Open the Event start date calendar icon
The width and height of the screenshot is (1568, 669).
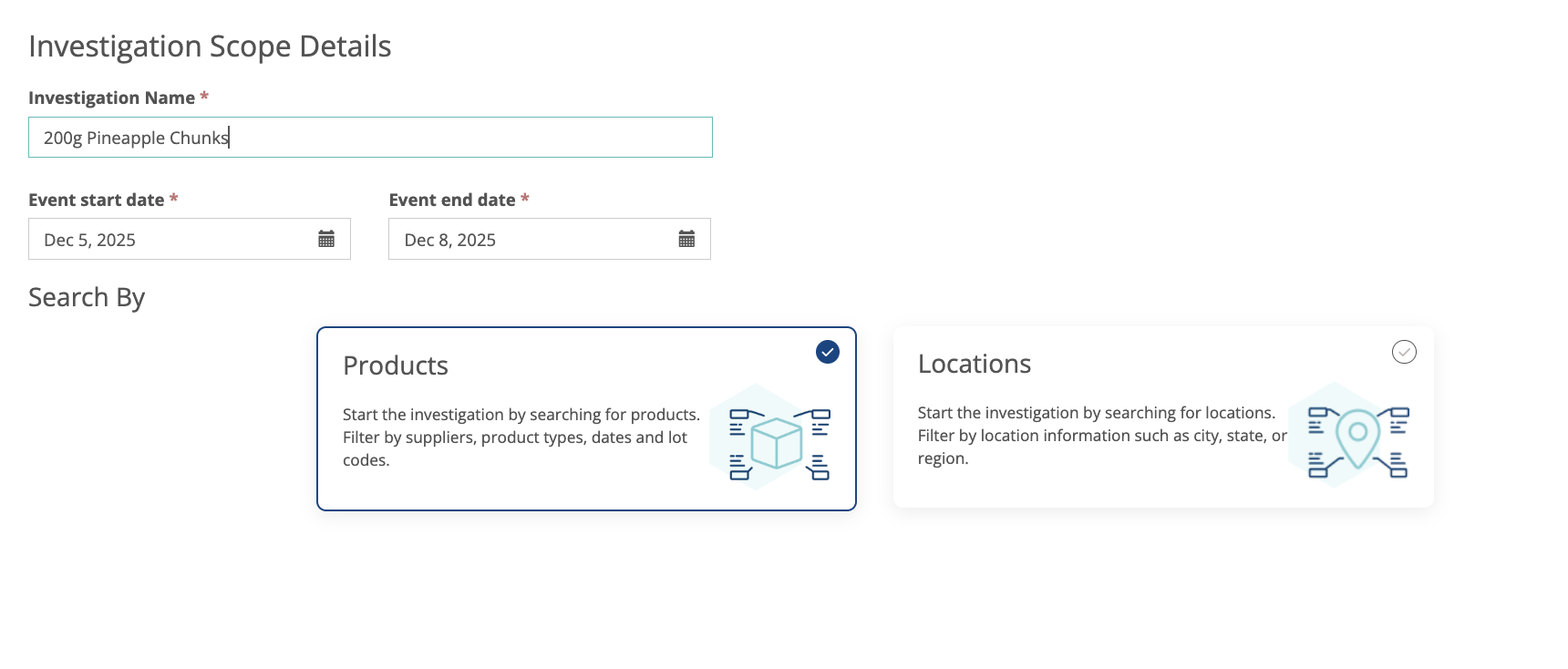pyautogui.click(x=326, y=239)
